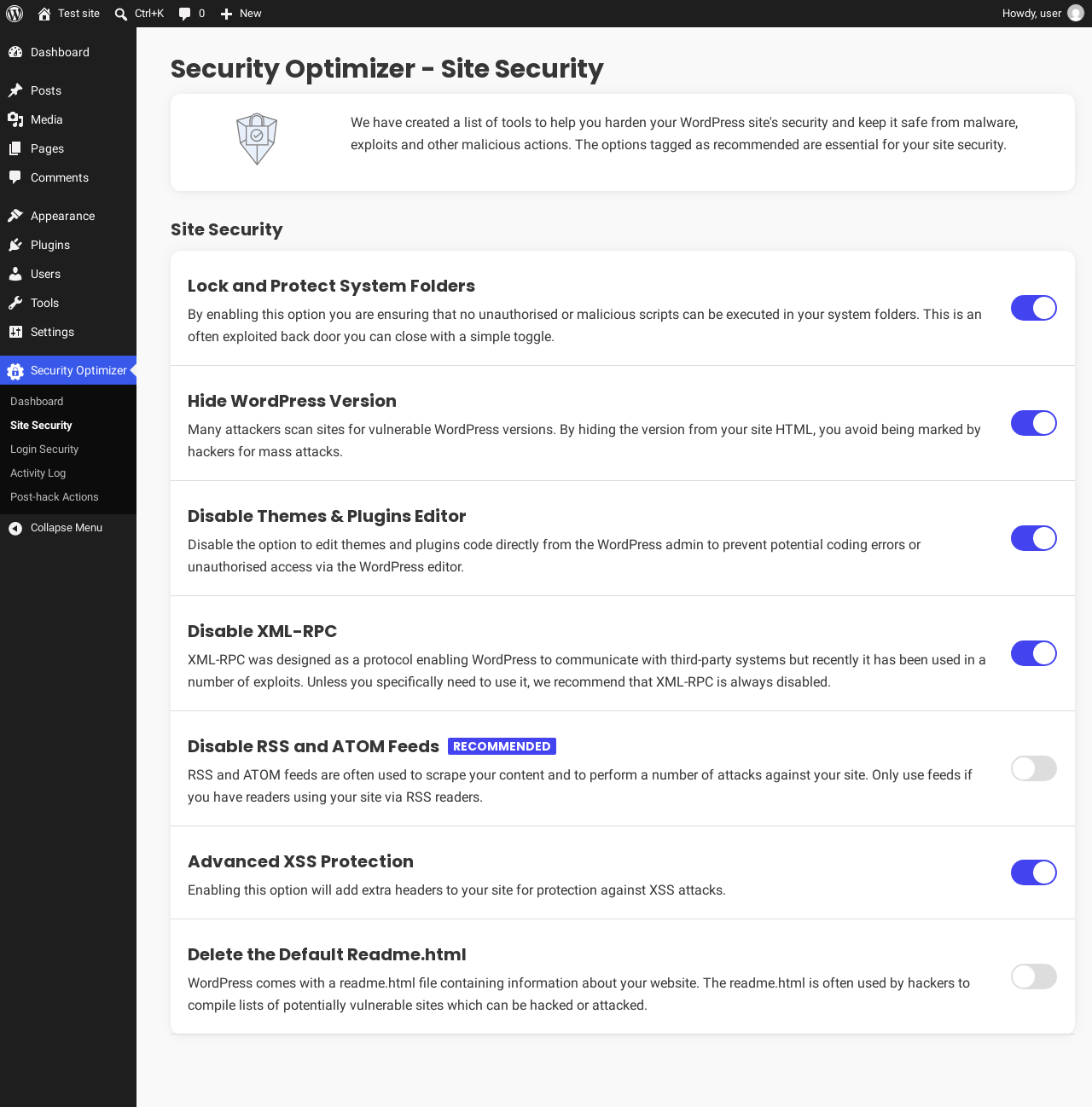The width and height of the screenshot is (1092, 1107).
Task: Click the WordPress logo icon
Action: click(x=15, y=14)
